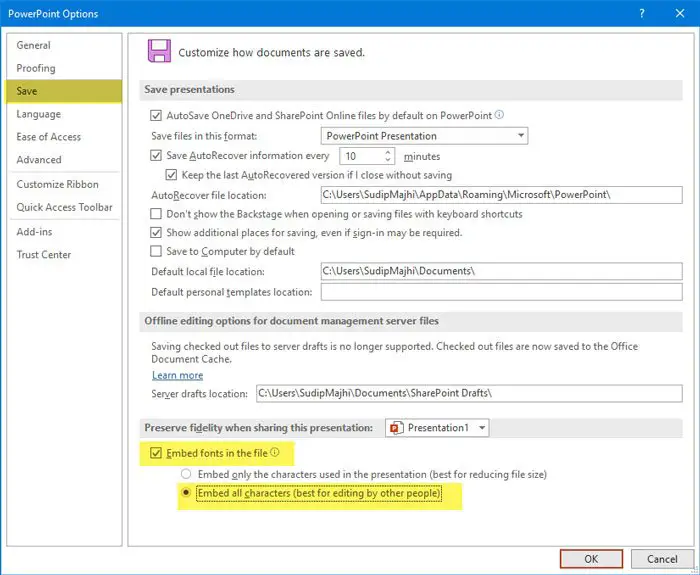Click the AutoRecover file location field
Viewport: 700px width, 575px height.
pyautogui.click(x=501, y=195)
